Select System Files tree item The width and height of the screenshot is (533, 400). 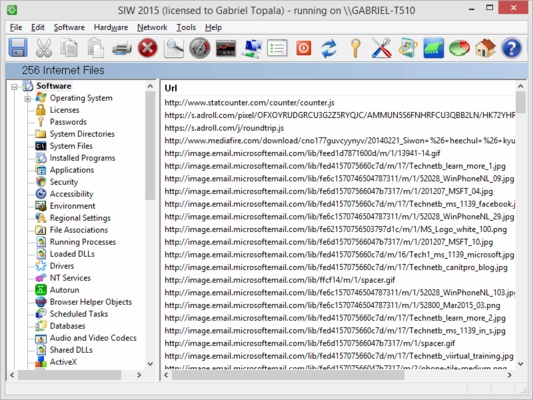tap(71, 146)
